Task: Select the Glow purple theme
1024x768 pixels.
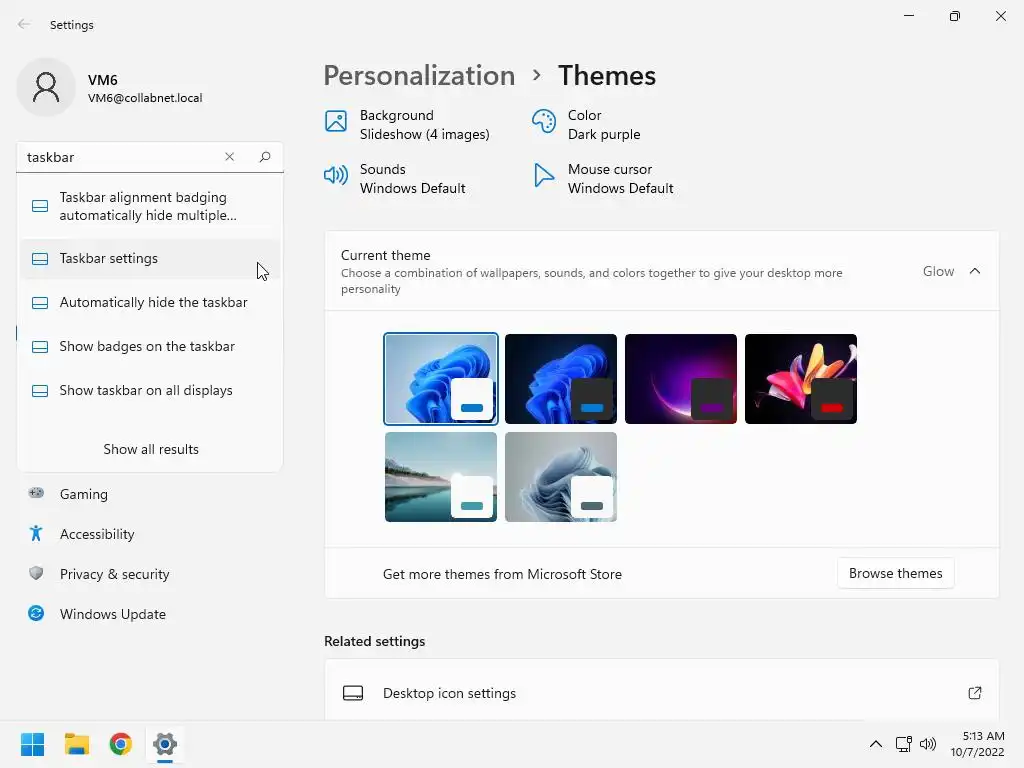Action: (x=681, y=379)
